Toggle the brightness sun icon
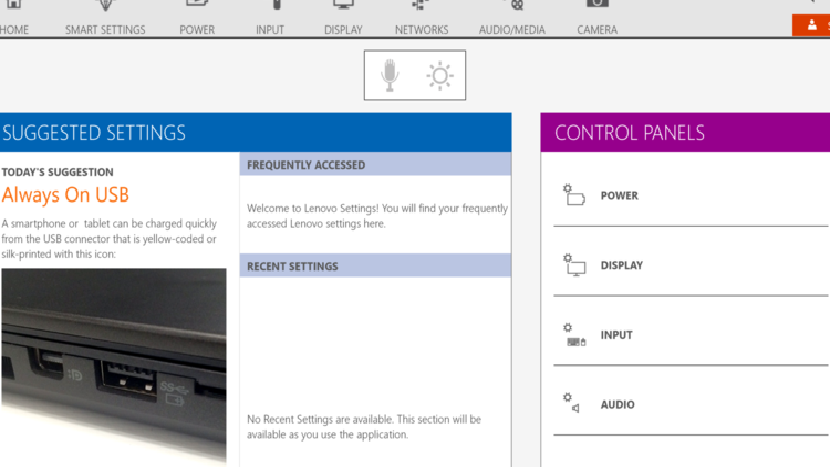The image size is (830, 467). pos(439,75)
